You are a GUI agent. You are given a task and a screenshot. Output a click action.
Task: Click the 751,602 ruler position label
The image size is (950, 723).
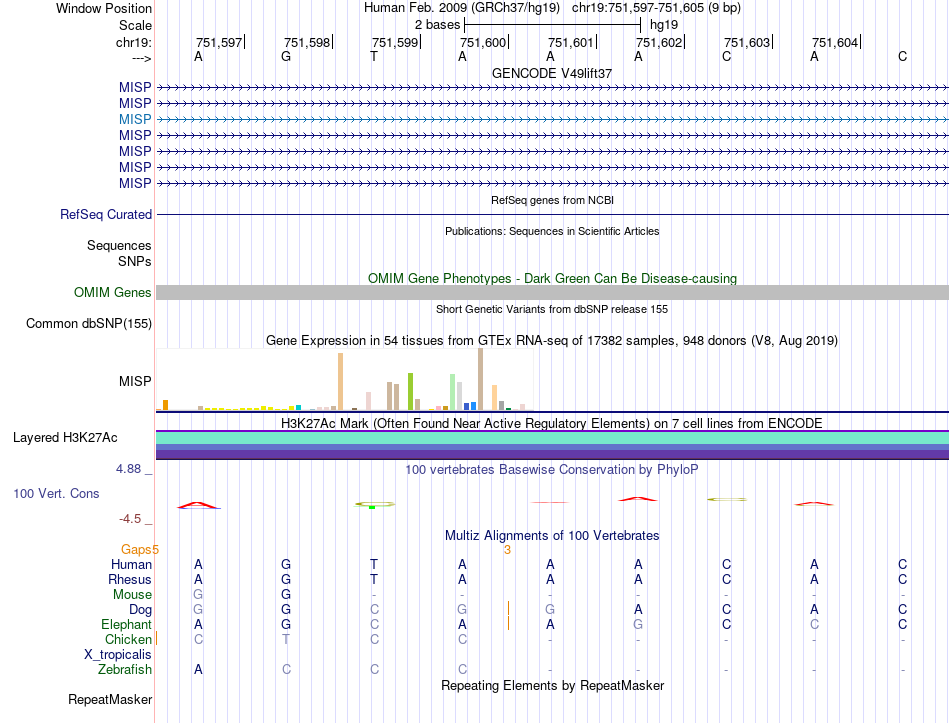coord(659,42)
